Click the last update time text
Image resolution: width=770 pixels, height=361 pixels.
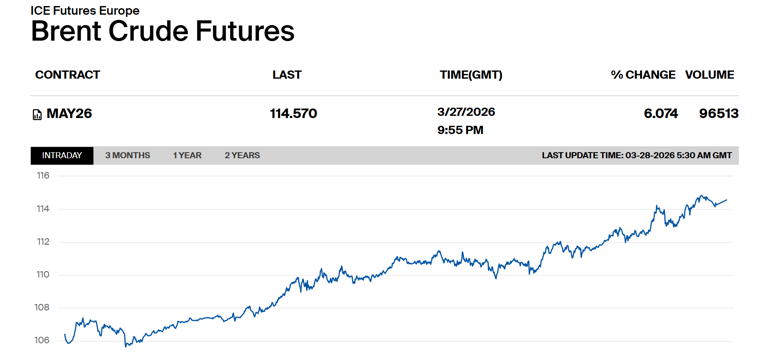pos(636,156)
